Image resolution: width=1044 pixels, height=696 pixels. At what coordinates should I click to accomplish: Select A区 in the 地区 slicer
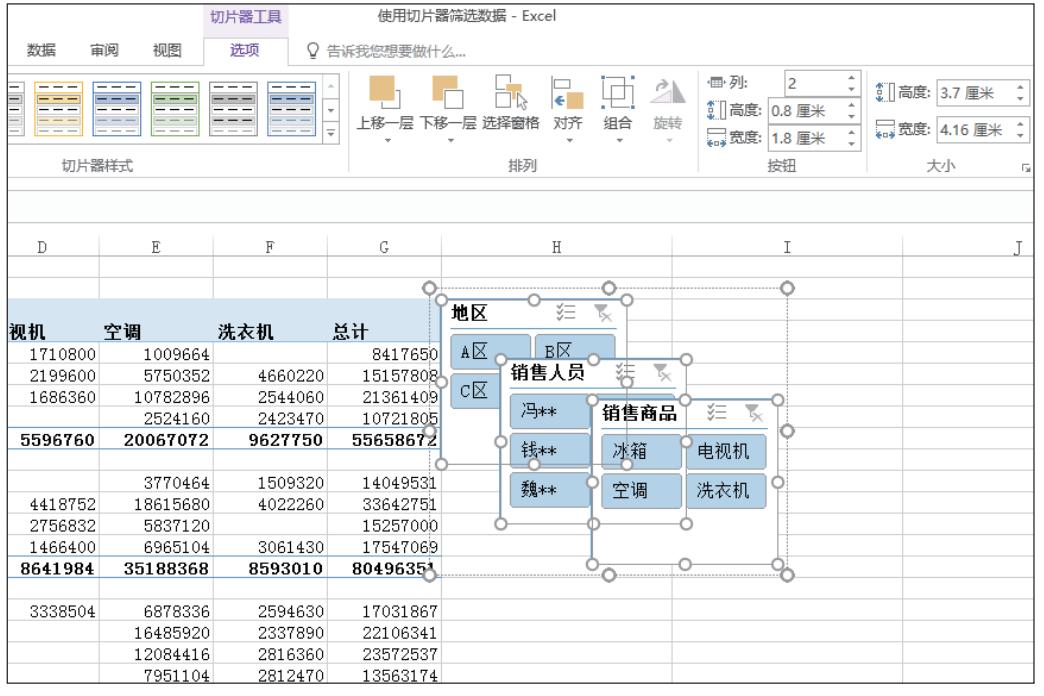(490, 351)
